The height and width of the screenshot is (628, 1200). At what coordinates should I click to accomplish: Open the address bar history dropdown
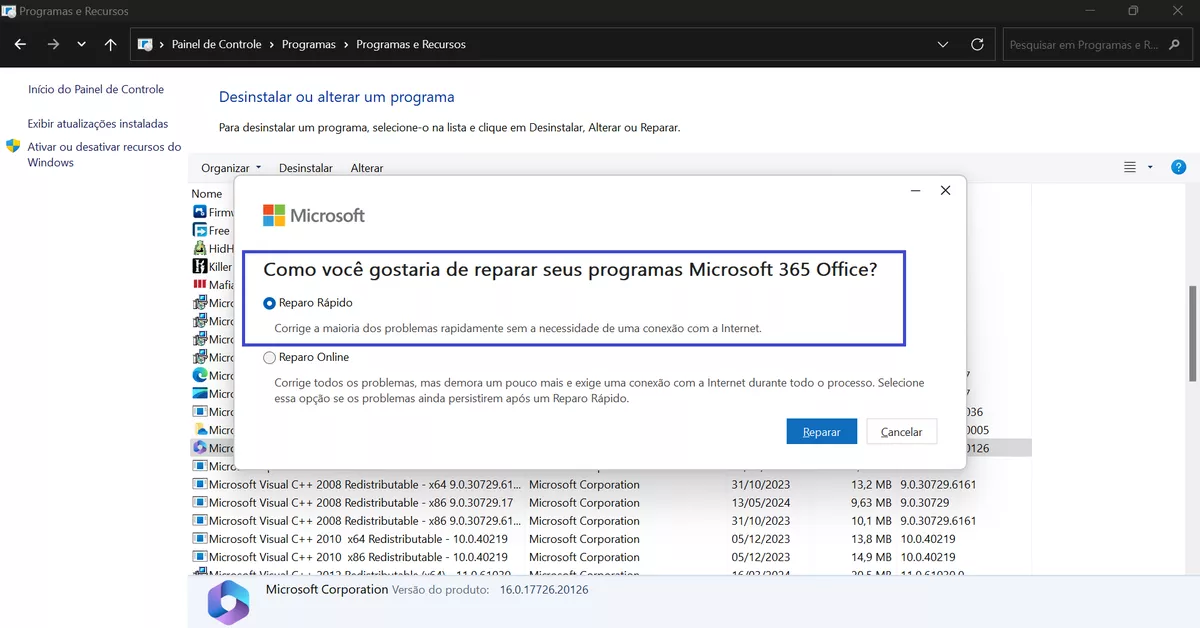coord(943,45)
